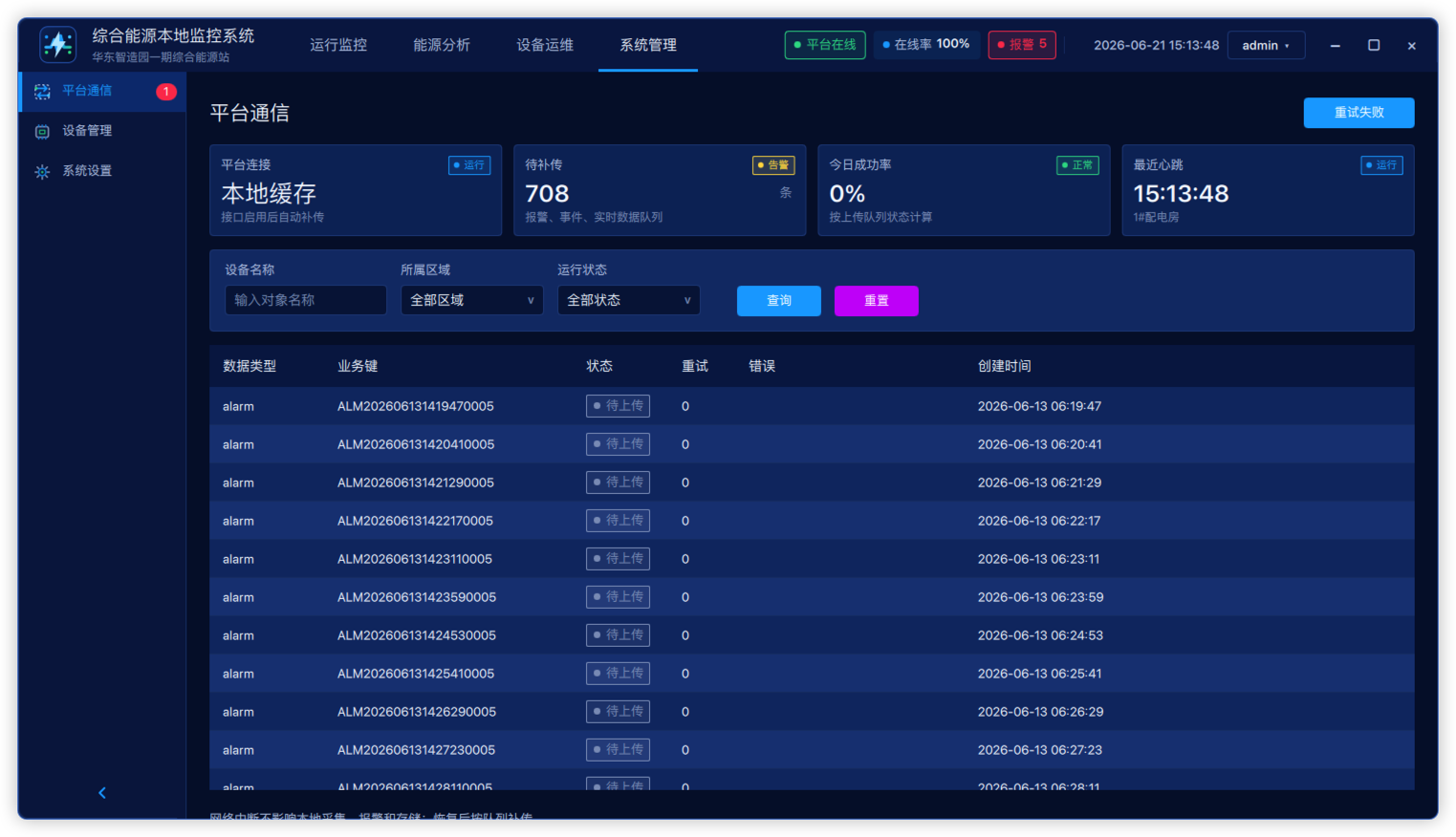
Task: Click the 运行 tag on 最近心跳 card
Action: point(1381,165)
